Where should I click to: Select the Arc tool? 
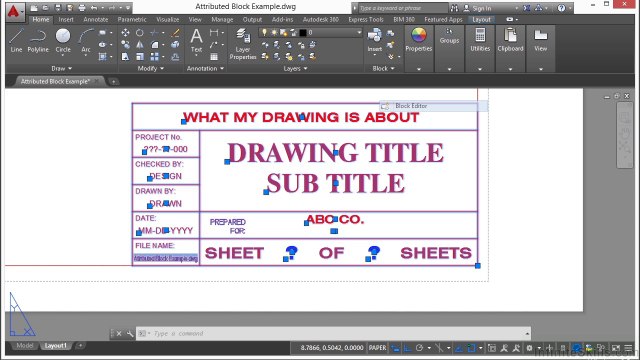[86, 40]
